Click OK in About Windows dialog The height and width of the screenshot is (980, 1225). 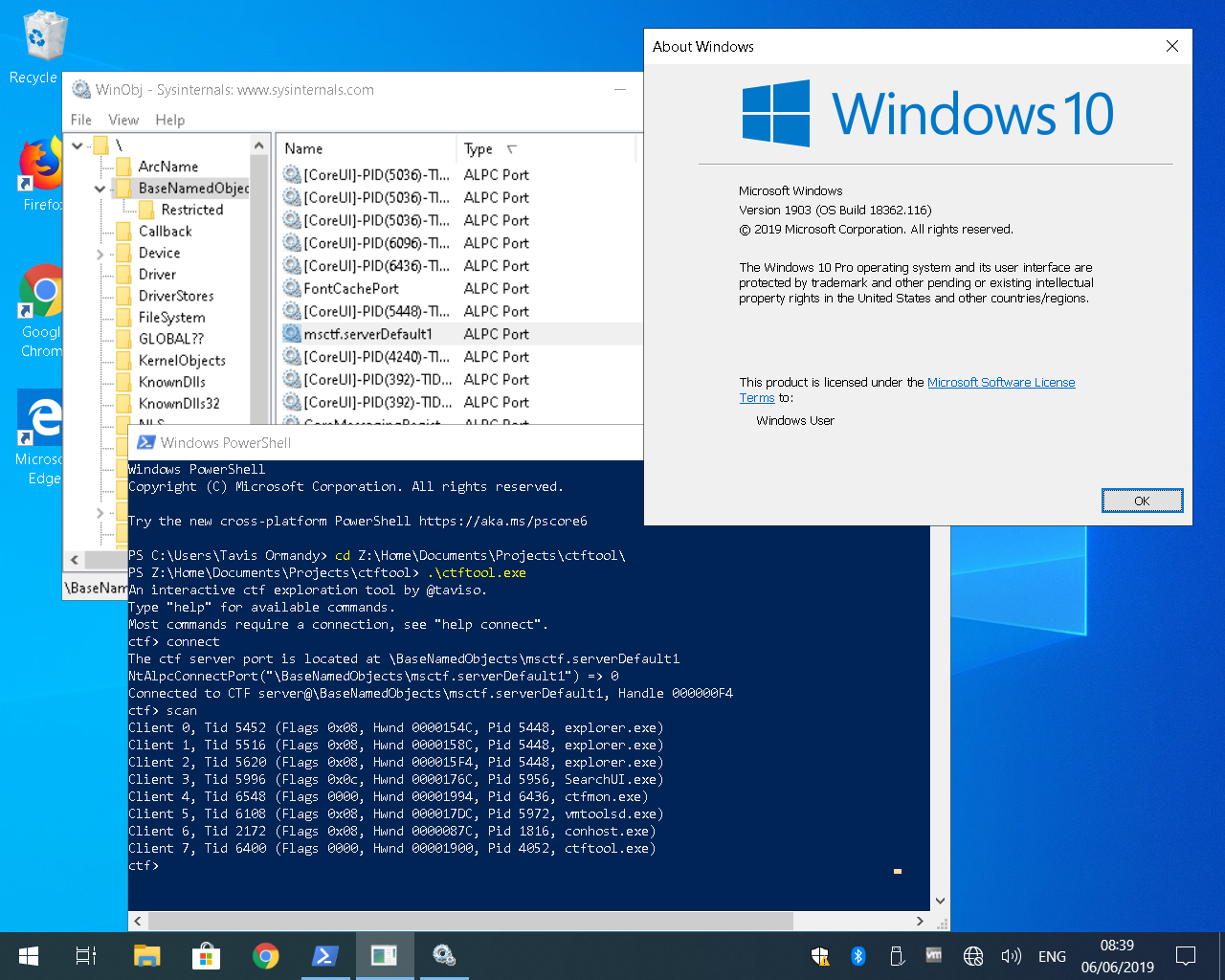1142,501
